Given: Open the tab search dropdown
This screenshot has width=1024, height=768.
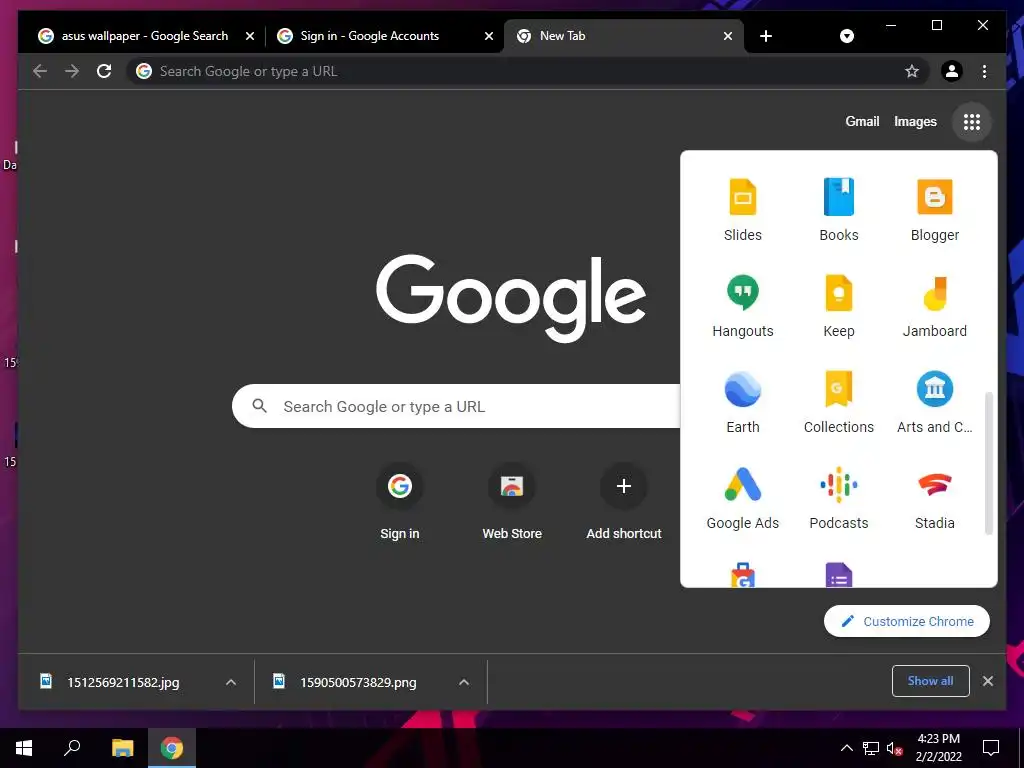Looking at the screenshot, I should 846,36.
